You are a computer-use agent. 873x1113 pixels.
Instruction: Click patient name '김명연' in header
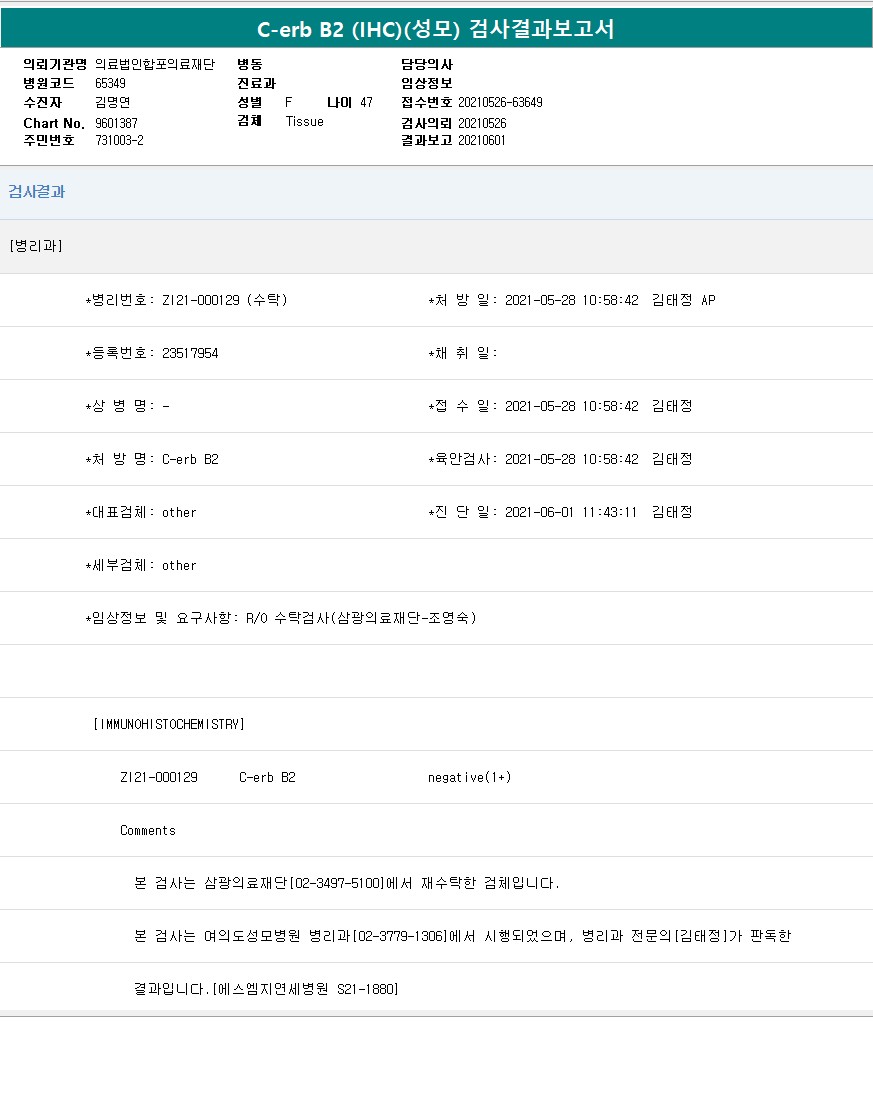(x=112, y=103)
